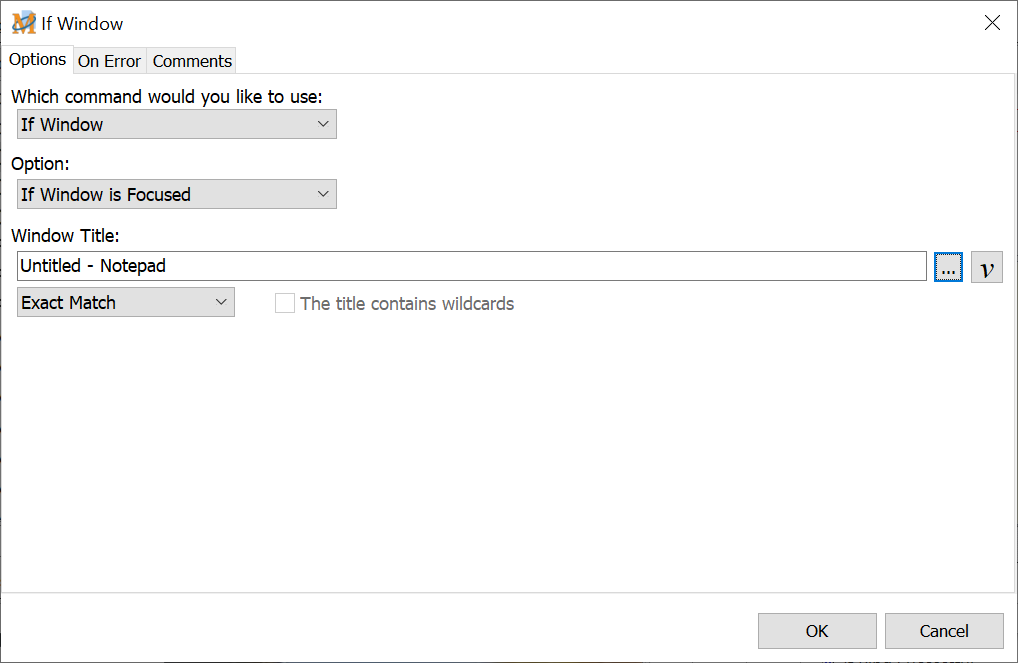Click the 'Option:' label

[x=40, y=164]
